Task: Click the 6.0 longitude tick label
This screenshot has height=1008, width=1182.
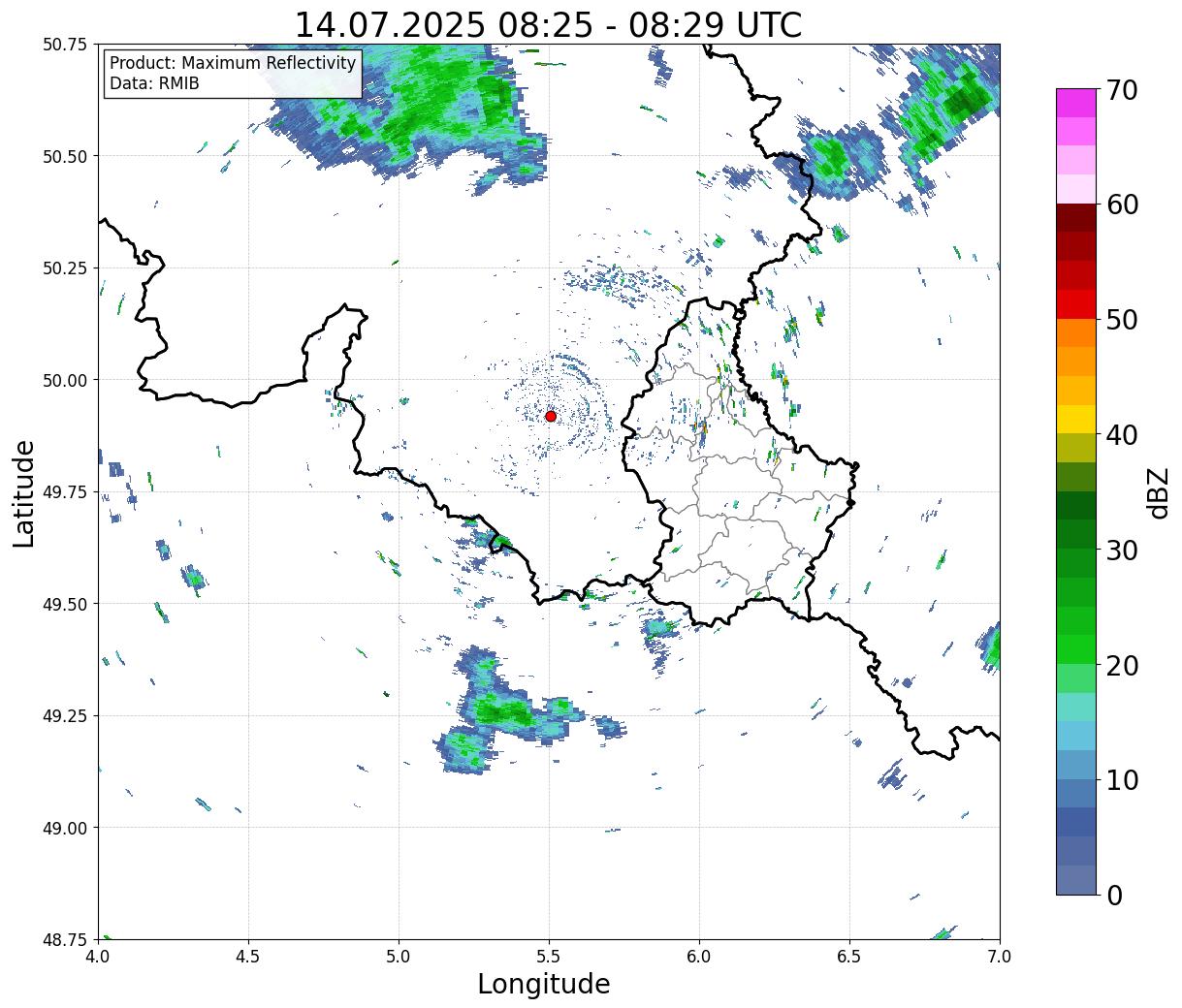Action: pos(699,957)
